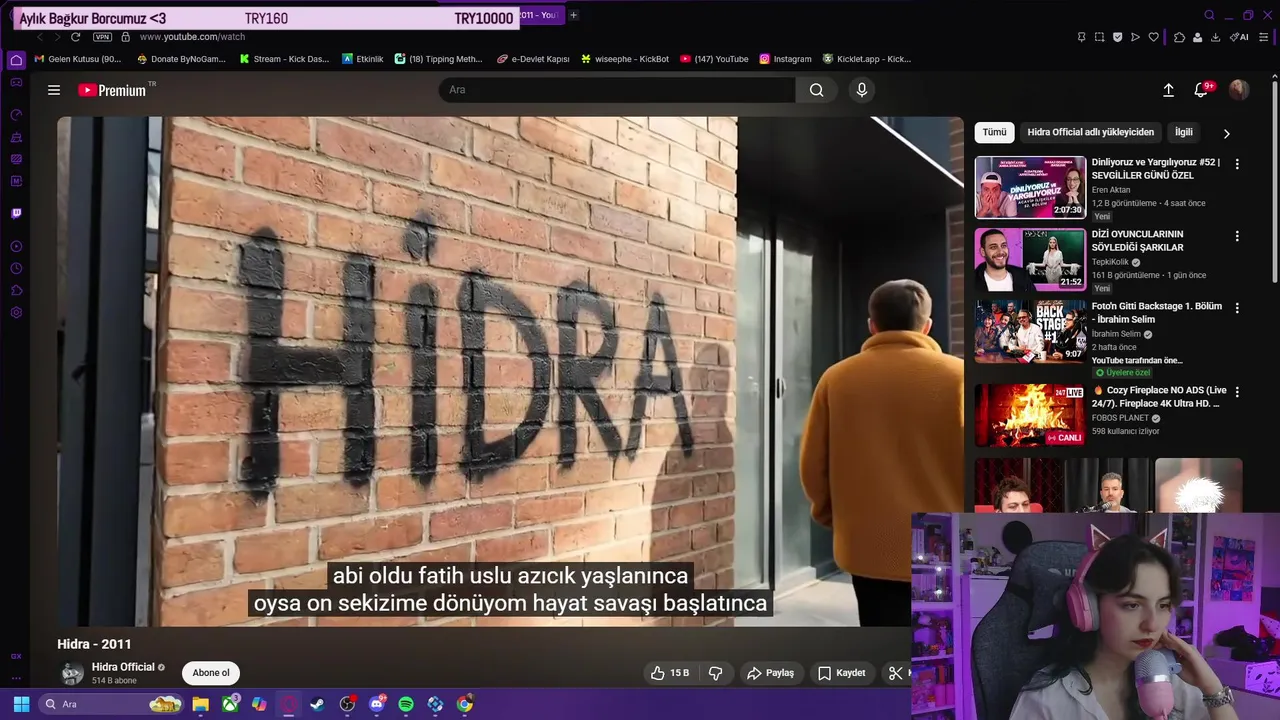Open Steam from the taskbar
Viewport: 1280px width, 720px height.
[317, 704]
